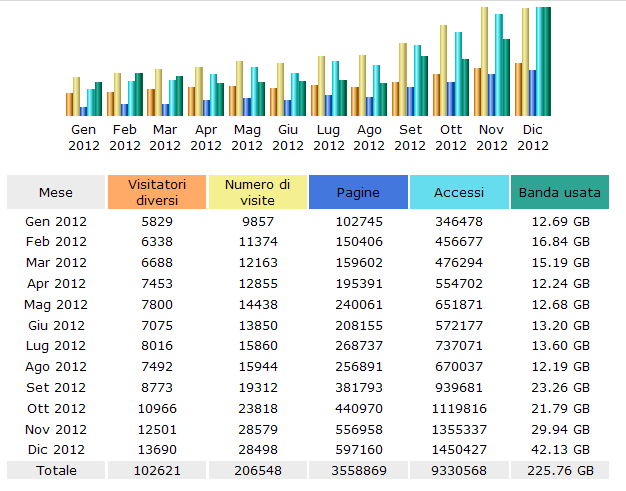Click total visitors value 102621
Viewport: 626px width, 491px height.
click(x=157, y=471)
